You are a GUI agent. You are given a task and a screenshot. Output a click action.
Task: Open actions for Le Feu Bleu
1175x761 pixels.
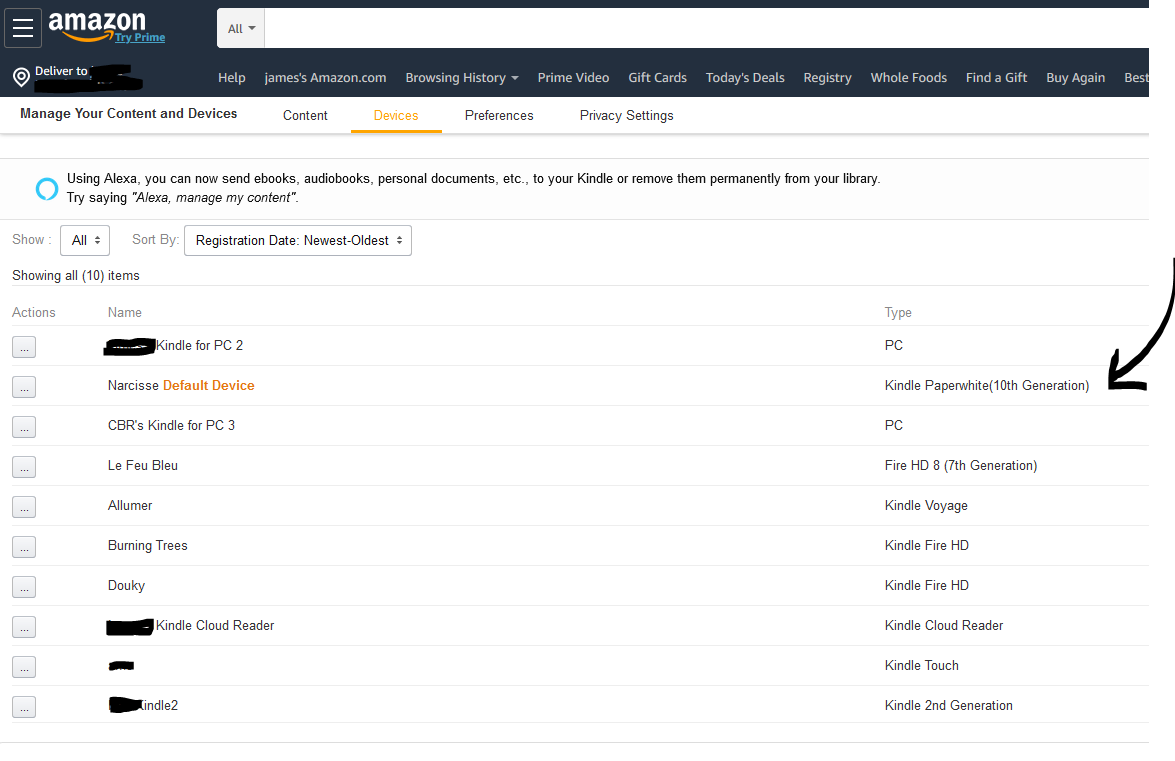[24, 467]
